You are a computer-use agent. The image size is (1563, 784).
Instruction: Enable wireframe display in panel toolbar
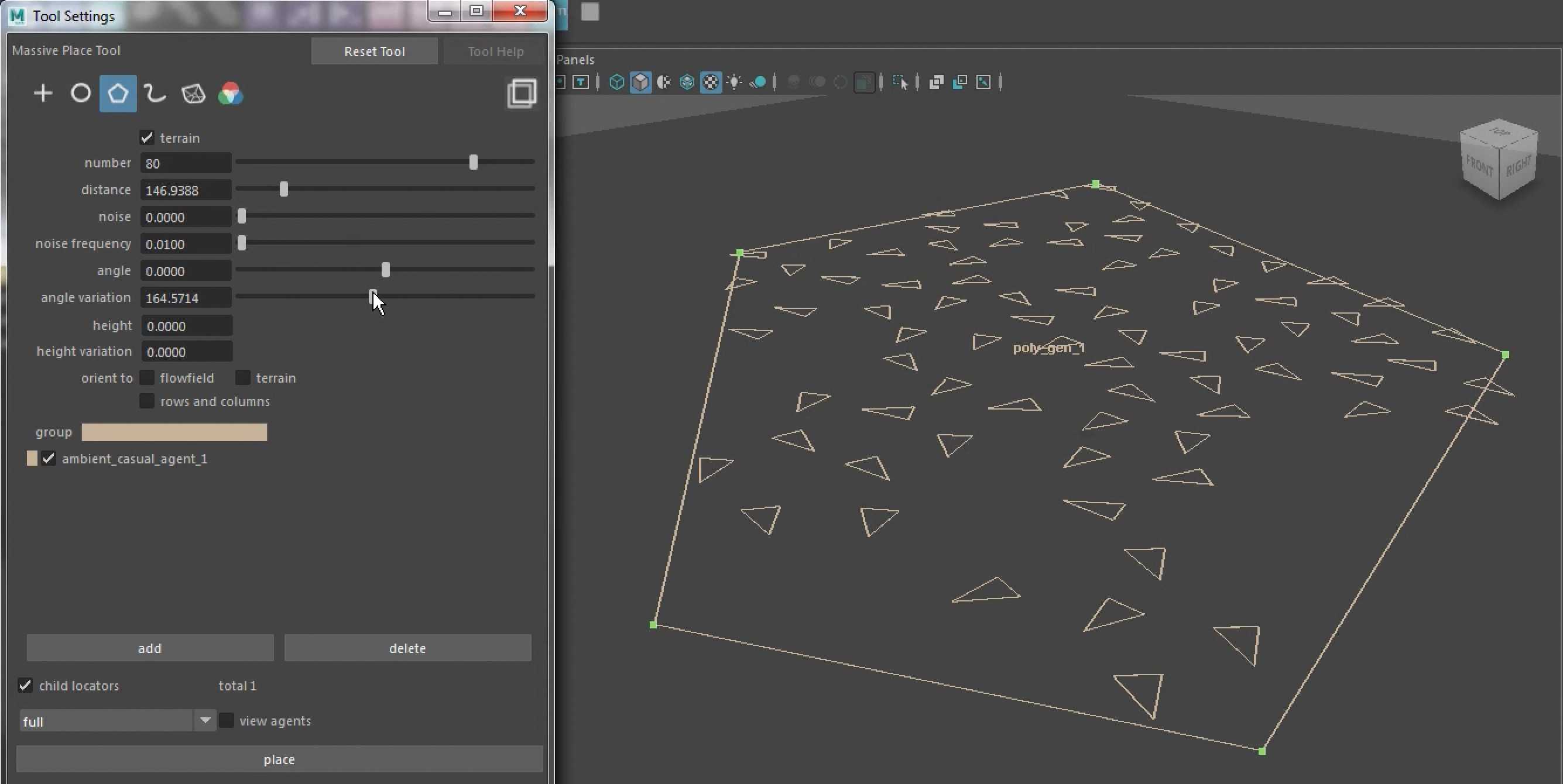tap(616, 82)
